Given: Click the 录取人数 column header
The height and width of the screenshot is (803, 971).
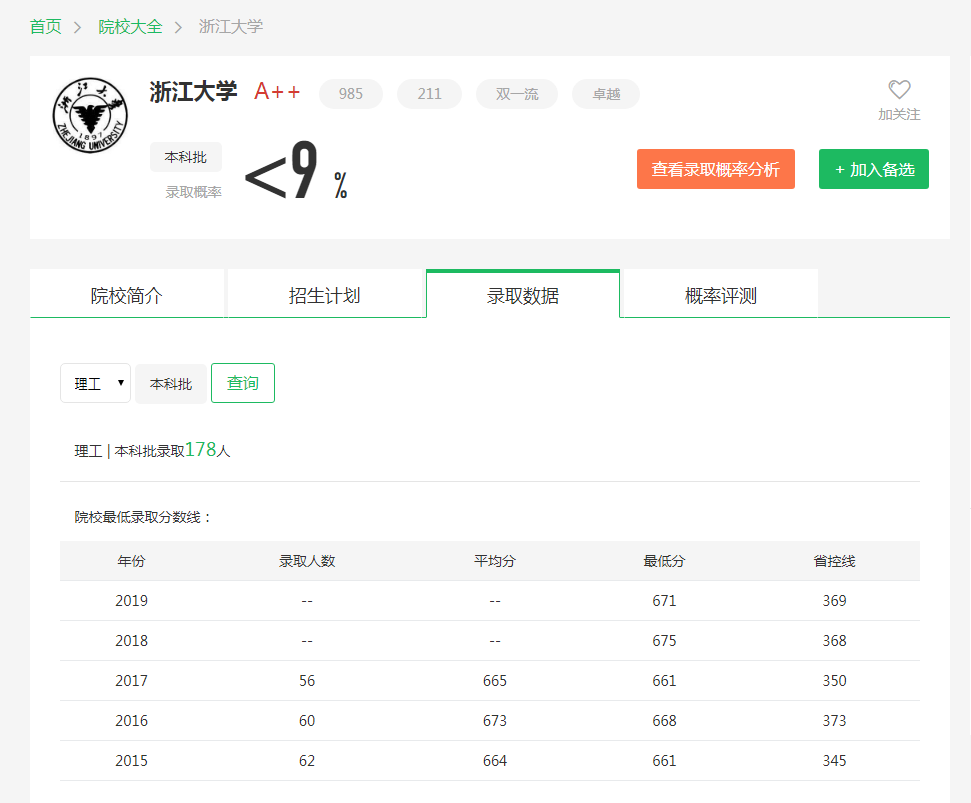Looking at the screenshot, I should pos(307,561).
